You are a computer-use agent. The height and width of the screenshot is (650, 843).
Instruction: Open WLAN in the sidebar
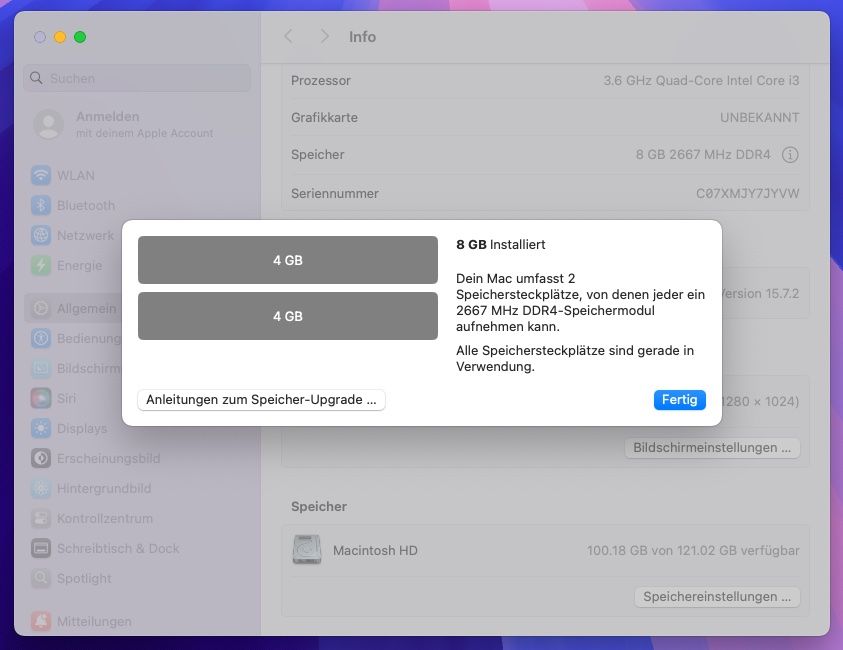click(76, 176)
